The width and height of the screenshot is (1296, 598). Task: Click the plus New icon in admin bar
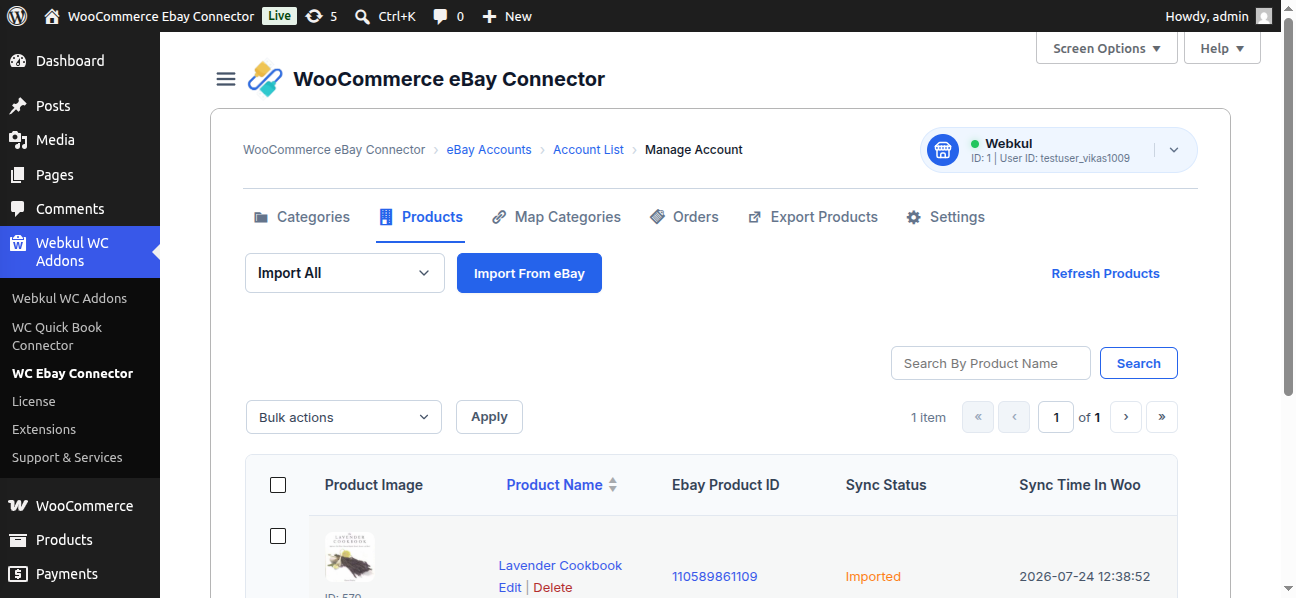pyautogui.click(x=489, y=16)
